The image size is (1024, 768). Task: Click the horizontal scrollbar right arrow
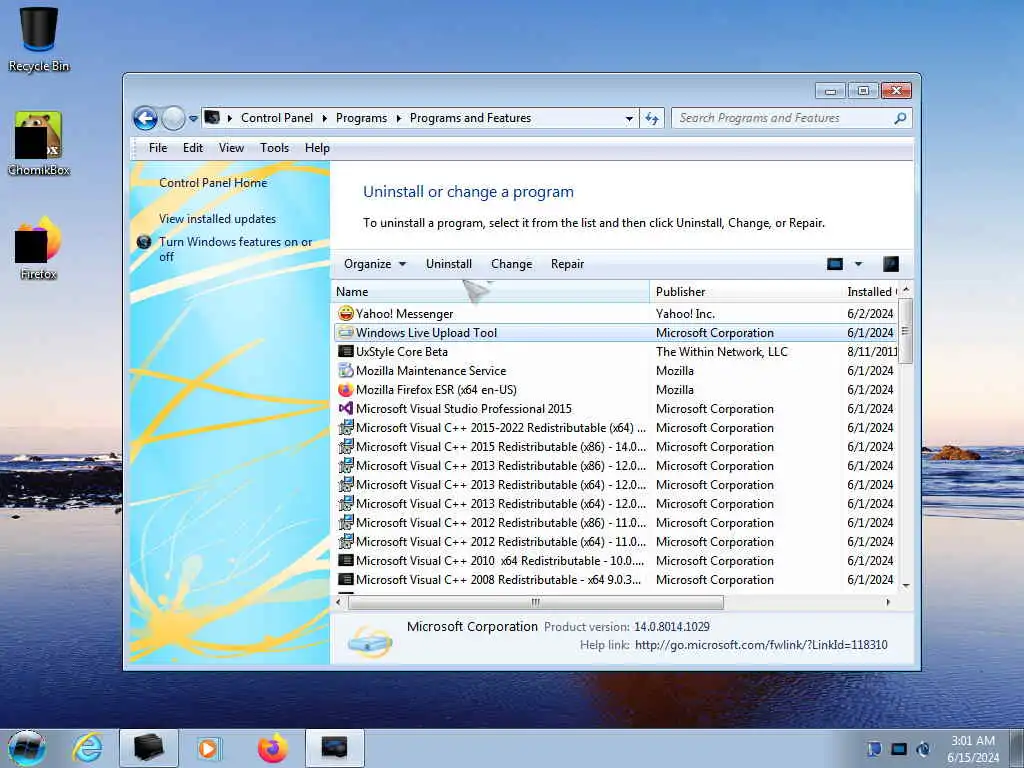click(888, 602)
